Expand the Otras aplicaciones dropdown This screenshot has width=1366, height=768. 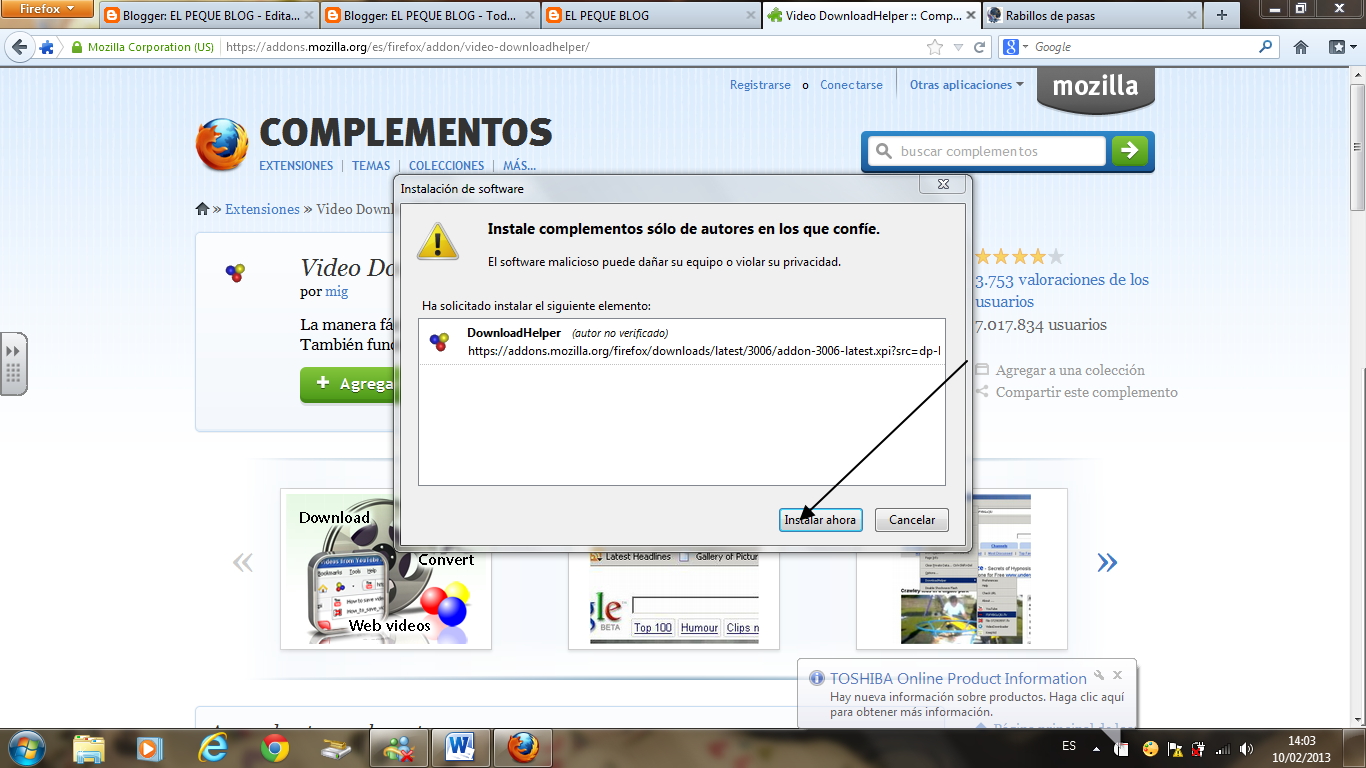tap(966, 85)
